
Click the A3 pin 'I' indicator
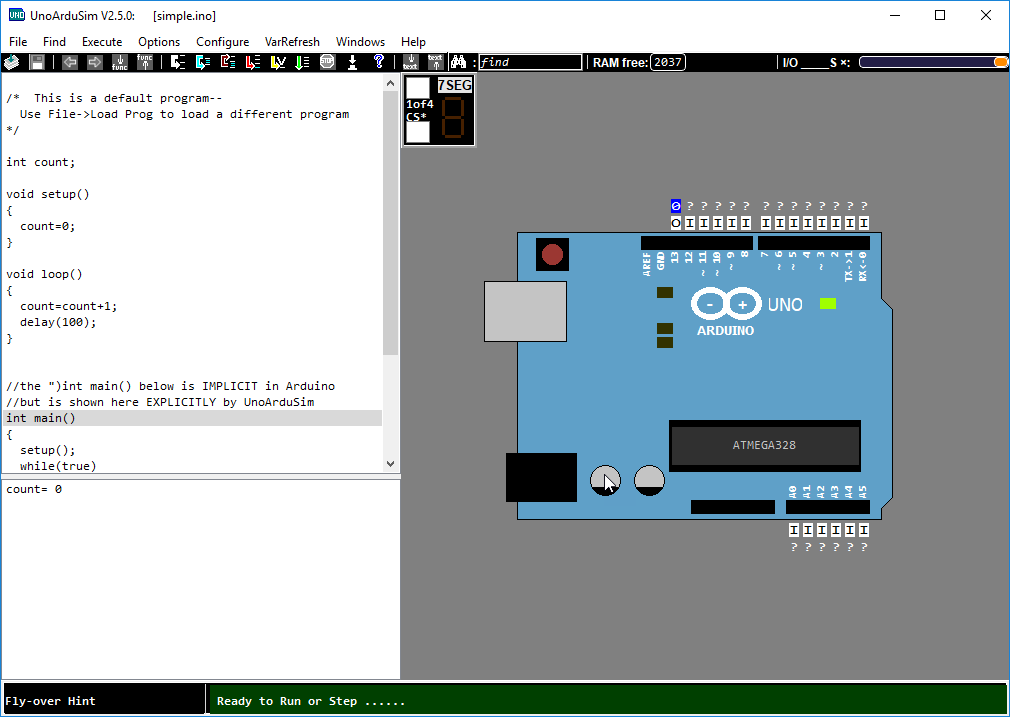click(835, 530)
